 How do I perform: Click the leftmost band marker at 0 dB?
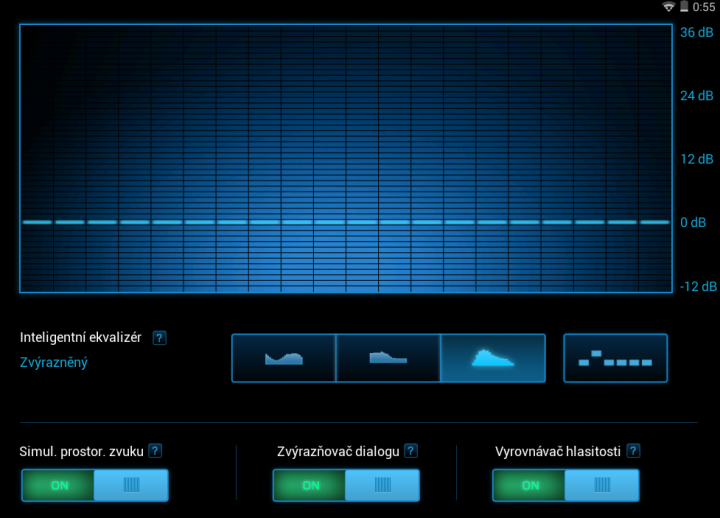coord(37,222)
